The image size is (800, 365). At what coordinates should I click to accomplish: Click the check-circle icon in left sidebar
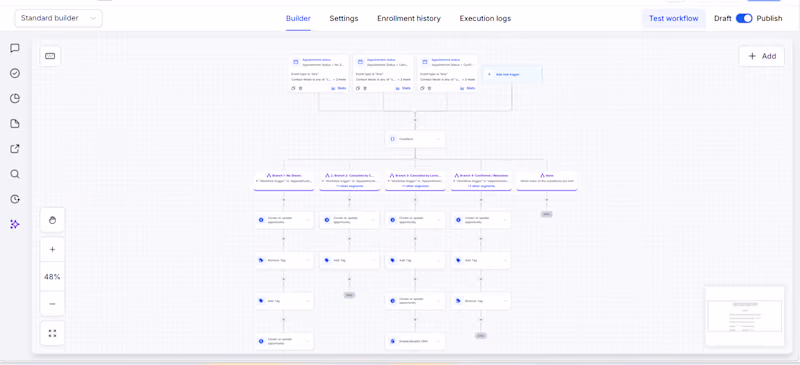coord(15,74)
